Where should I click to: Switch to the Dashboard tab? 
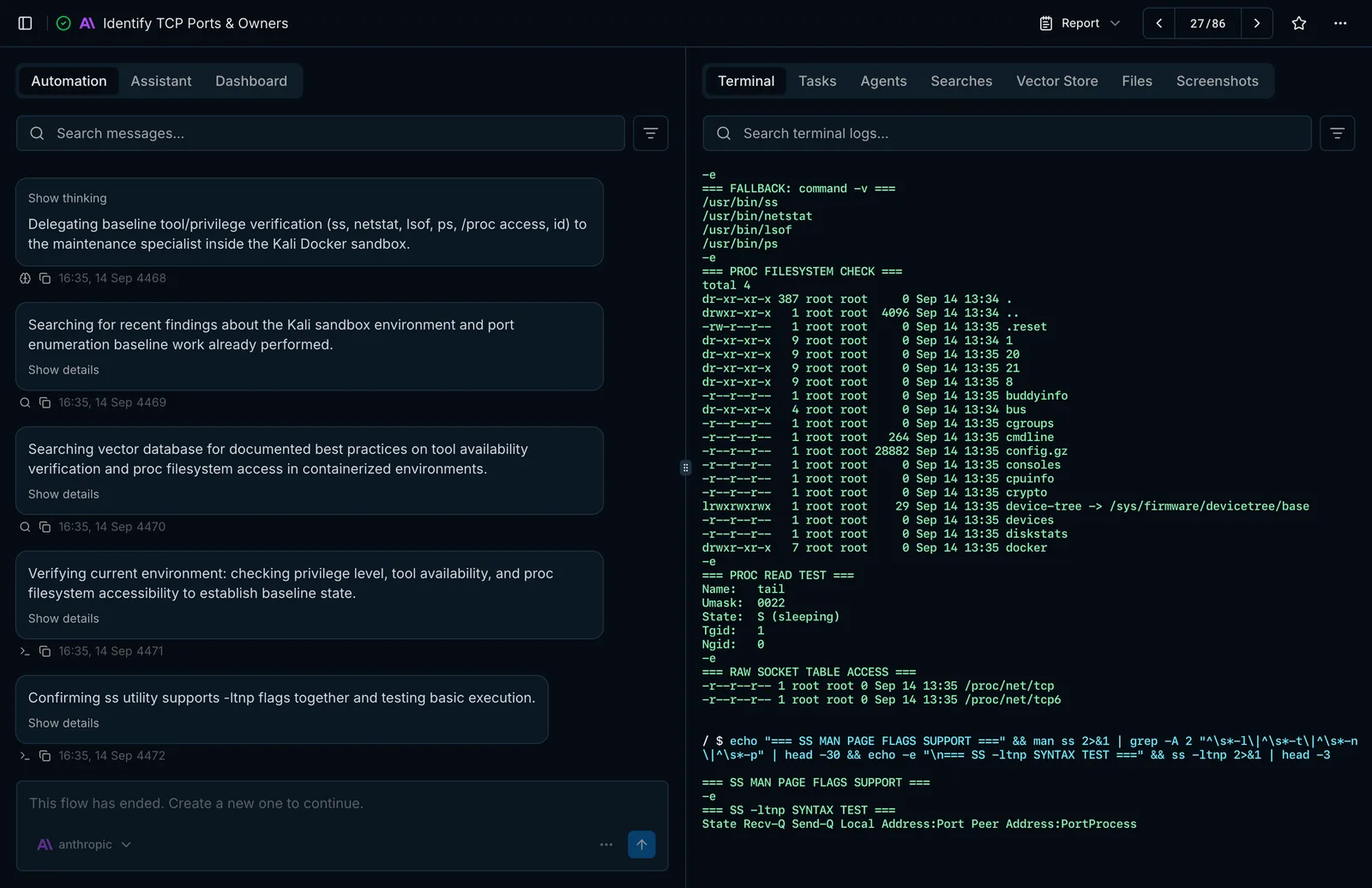(x=251, y=81)
